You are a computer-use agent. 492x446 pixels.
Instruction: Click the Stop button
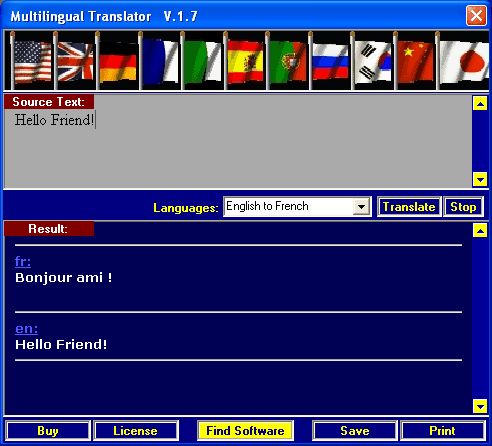(x=463, y=207)
